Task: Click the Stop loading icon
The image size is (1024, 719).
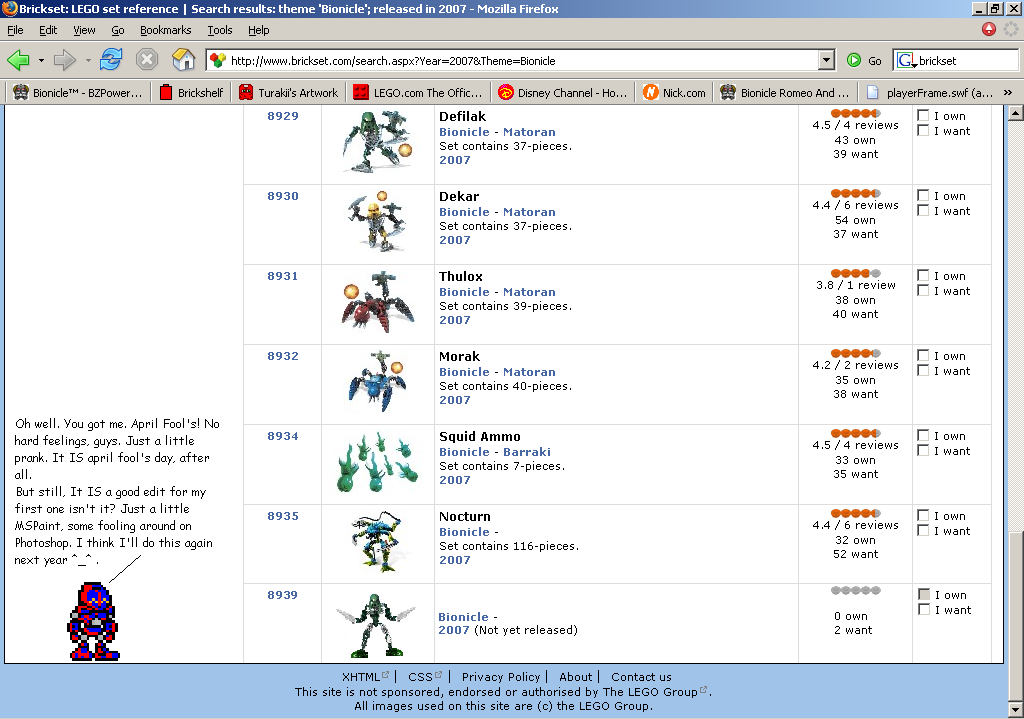Action: click(147, 59)
